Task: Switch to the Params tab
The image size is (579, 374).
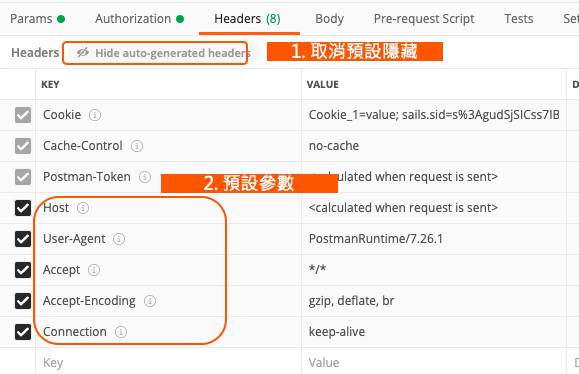Action: coord(37,19)
